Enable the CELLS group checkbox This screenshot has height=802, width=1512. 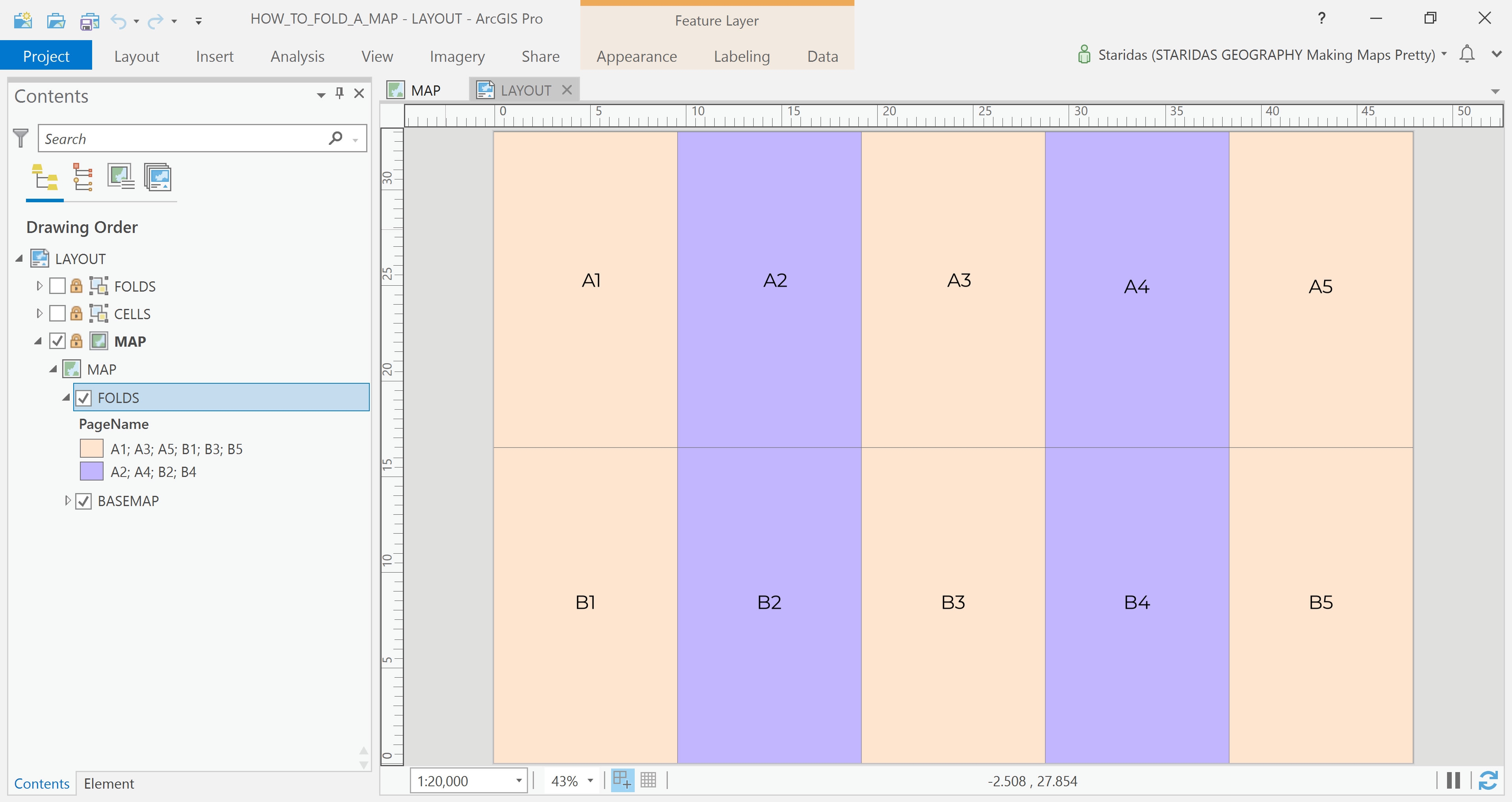pyautogui.click(x=57, y=314)
